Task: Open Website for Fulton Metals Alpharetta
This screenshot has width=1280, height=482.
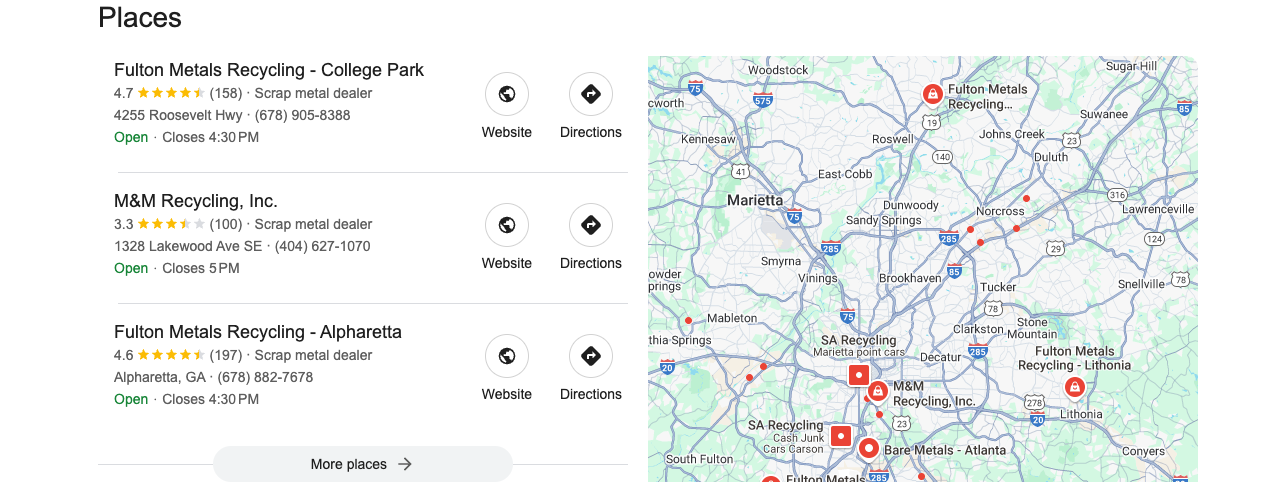Action: coord(507,356)
